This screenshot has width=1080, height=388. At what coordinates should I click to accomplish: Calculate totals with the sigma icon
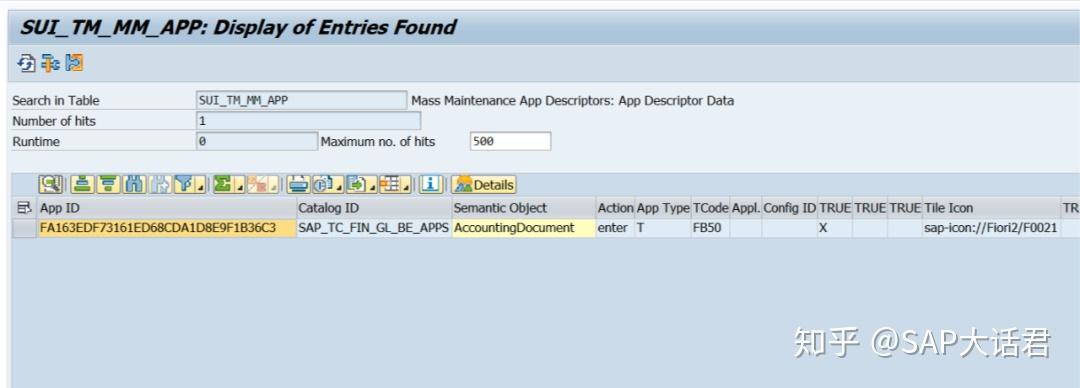223,185
